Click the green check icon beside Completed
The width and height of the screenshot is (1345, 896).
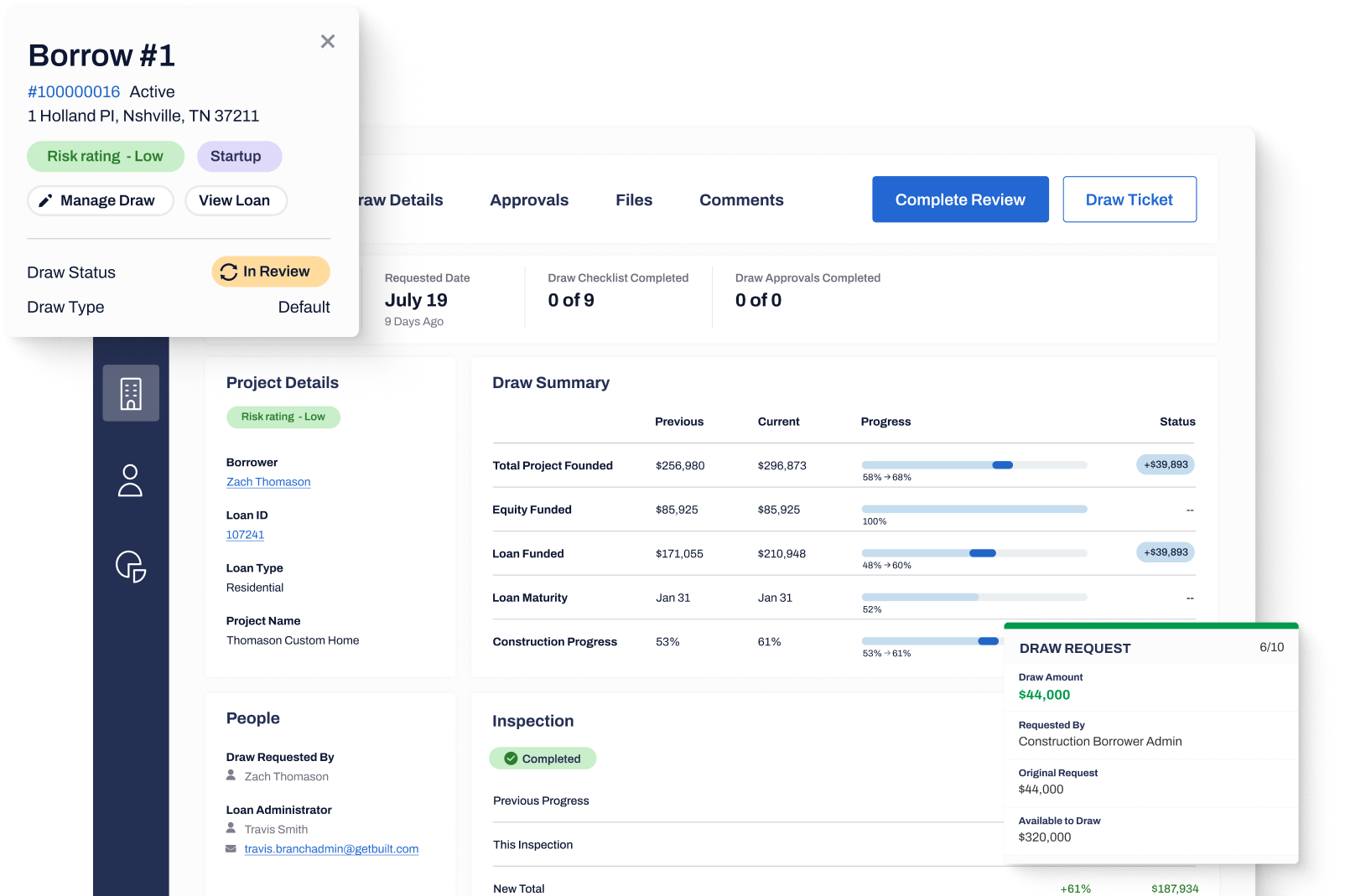(511, 759)
